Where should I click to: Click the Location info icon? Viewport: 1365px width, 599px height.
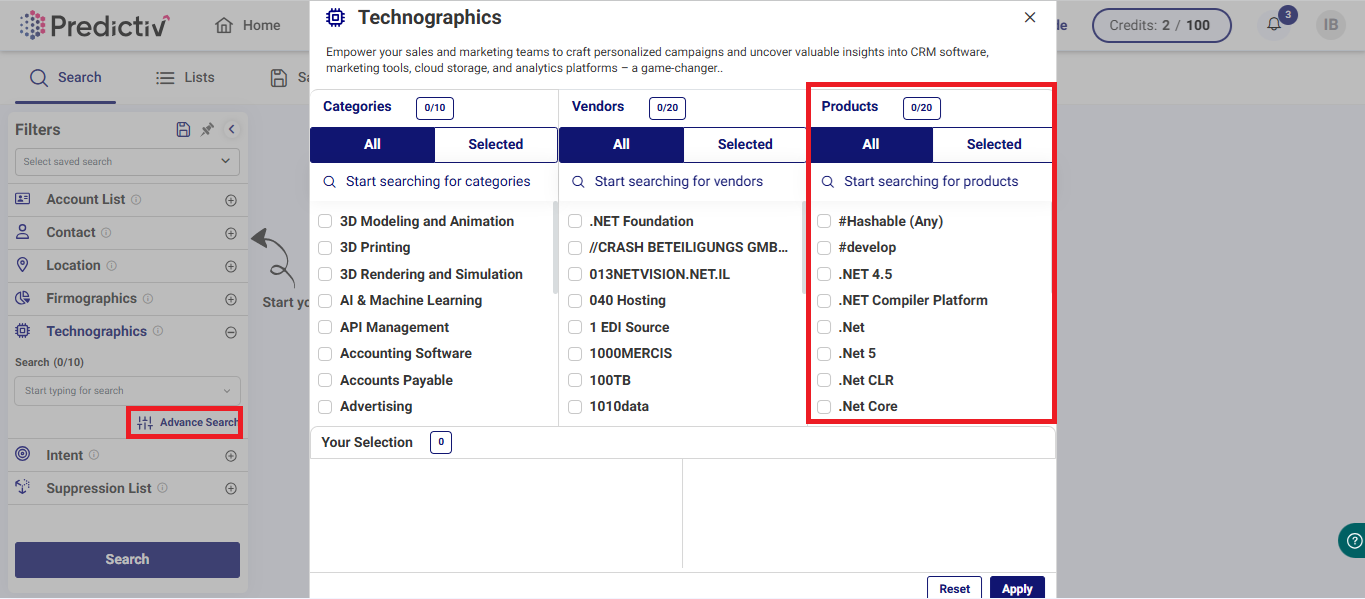pos(111,265)
